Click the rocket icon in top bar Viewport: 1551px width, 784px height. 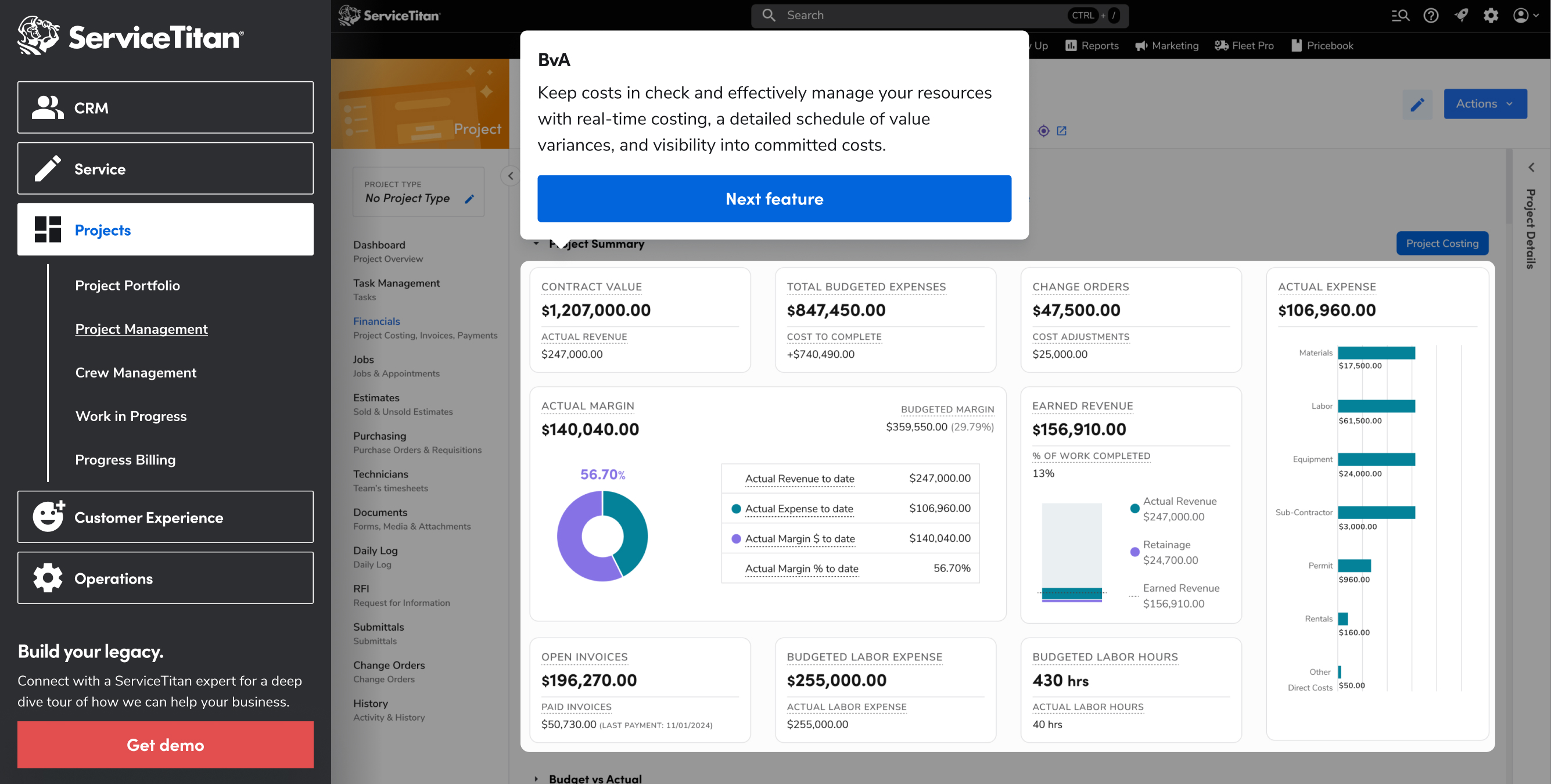pos(1461,16)
